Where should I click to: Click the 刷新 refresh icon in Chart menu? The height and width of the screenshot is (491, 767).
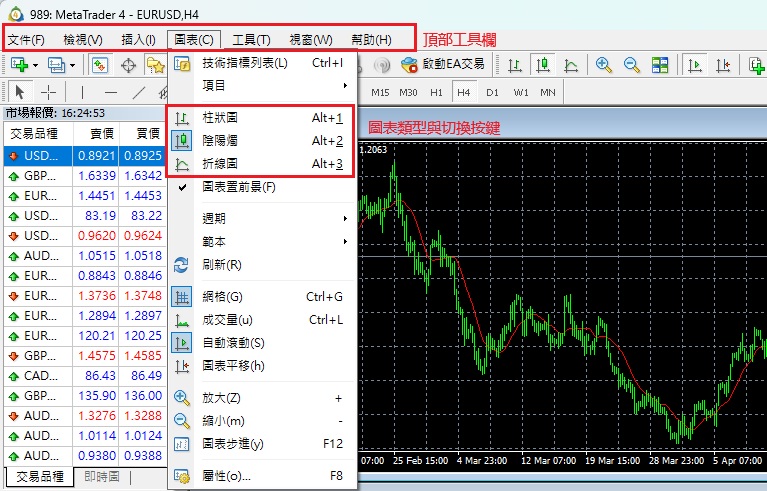tap(181, 265)
